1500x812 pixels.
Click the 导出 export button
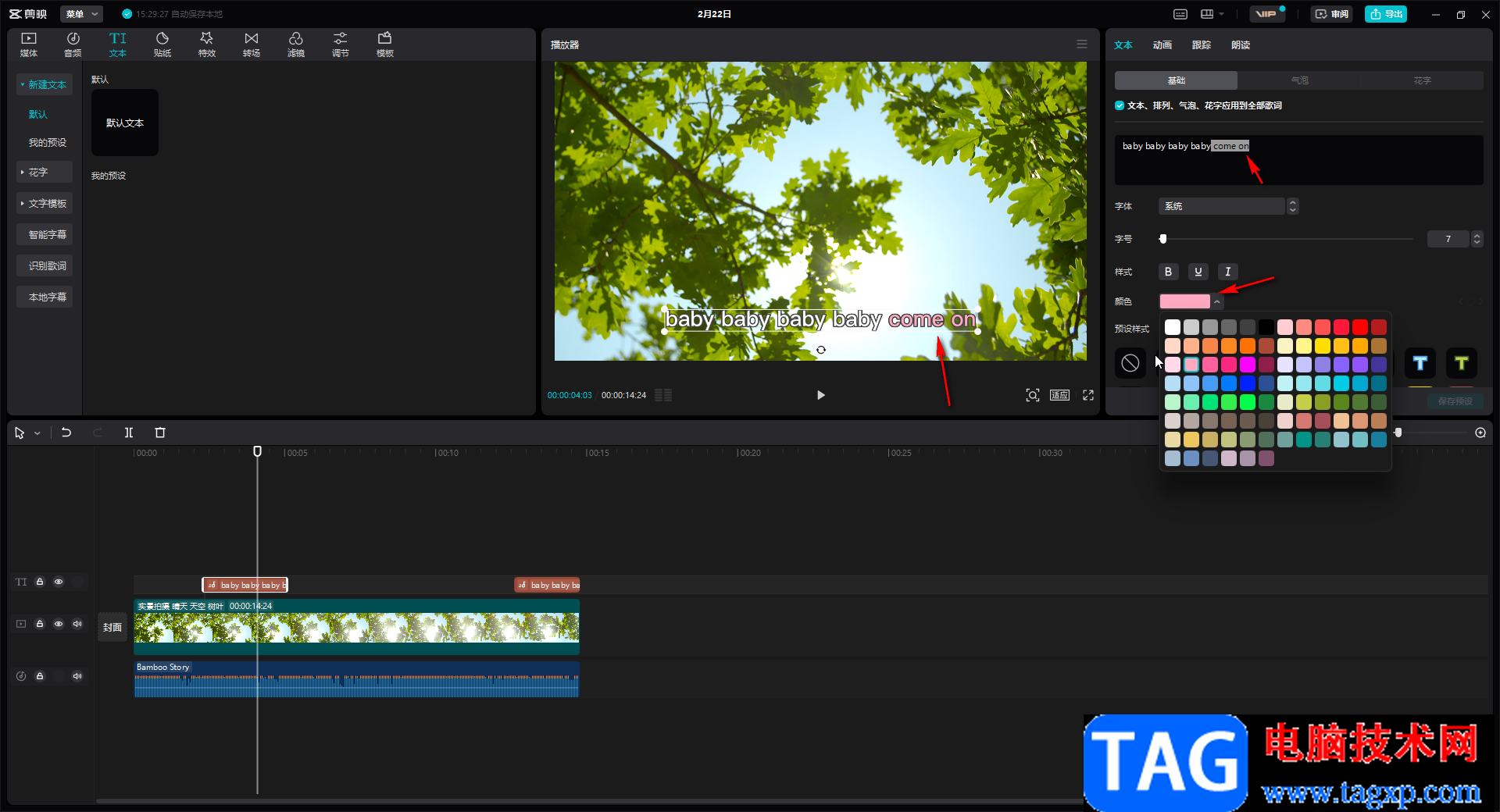pos(1386,14)
